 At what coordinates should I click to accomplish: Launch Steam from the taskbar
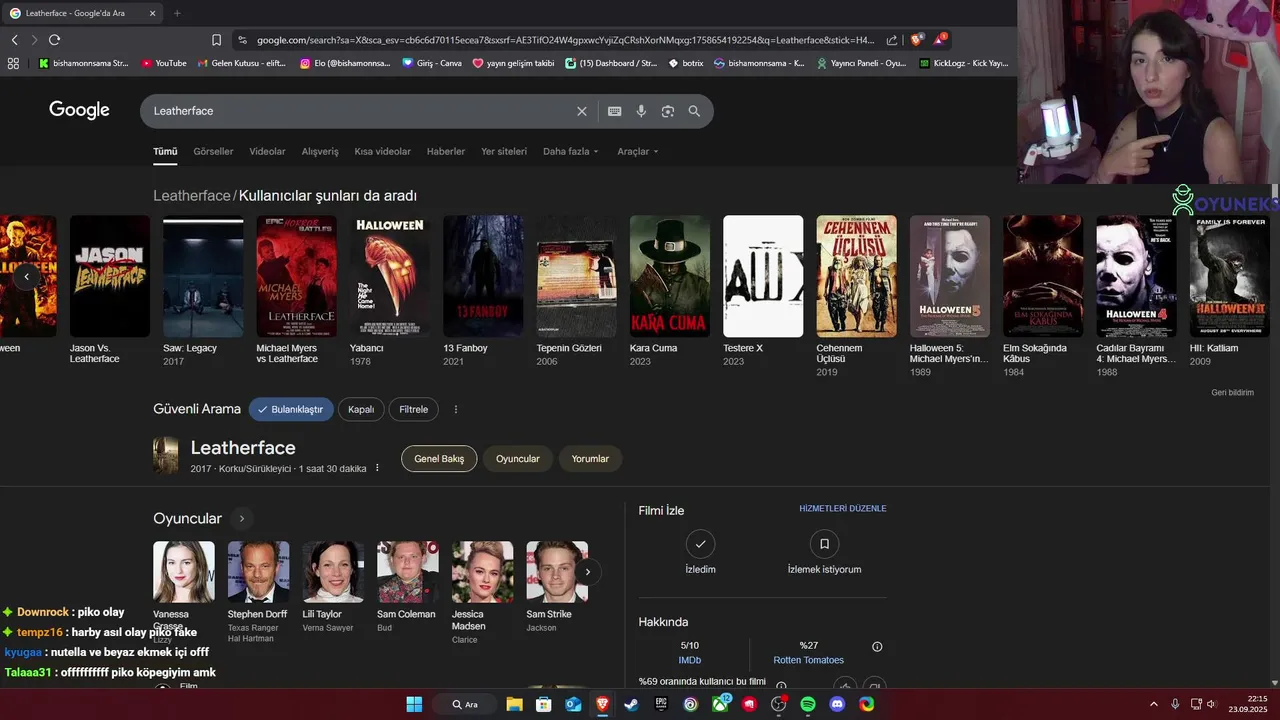click(631, 704)
